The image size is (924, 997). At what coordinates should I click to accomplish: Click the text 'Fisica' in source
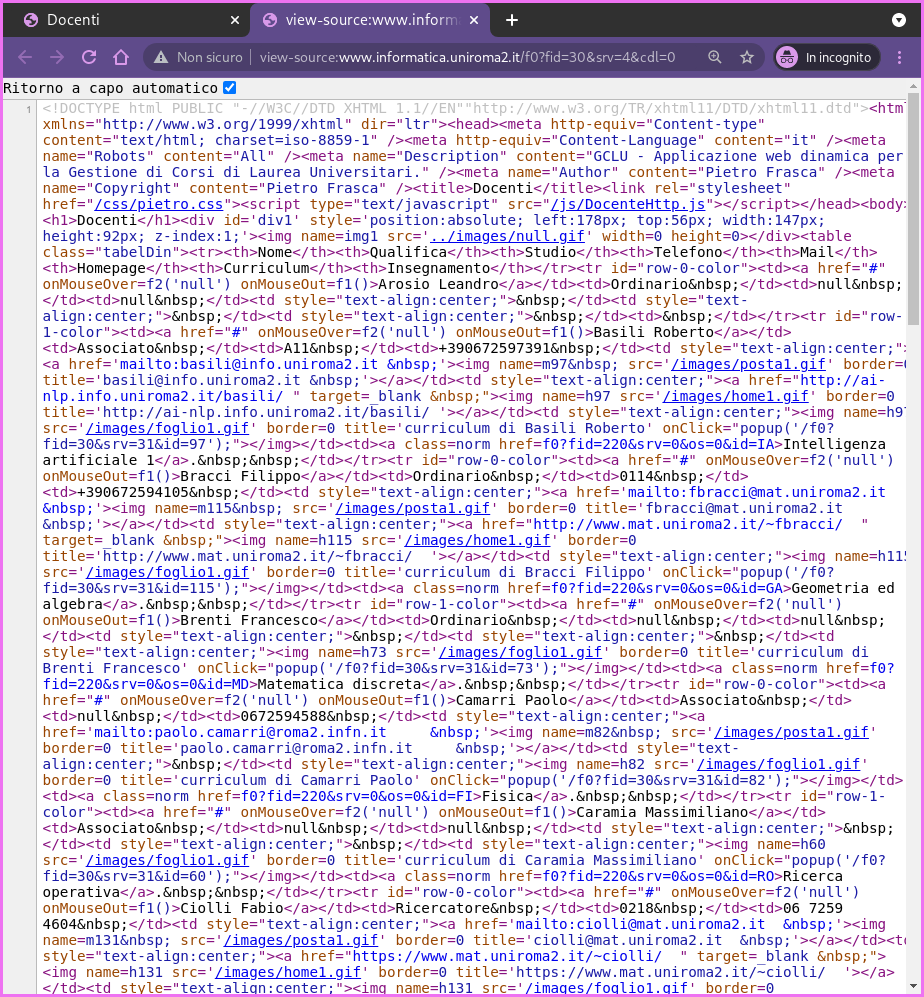[x=507, y=796]
